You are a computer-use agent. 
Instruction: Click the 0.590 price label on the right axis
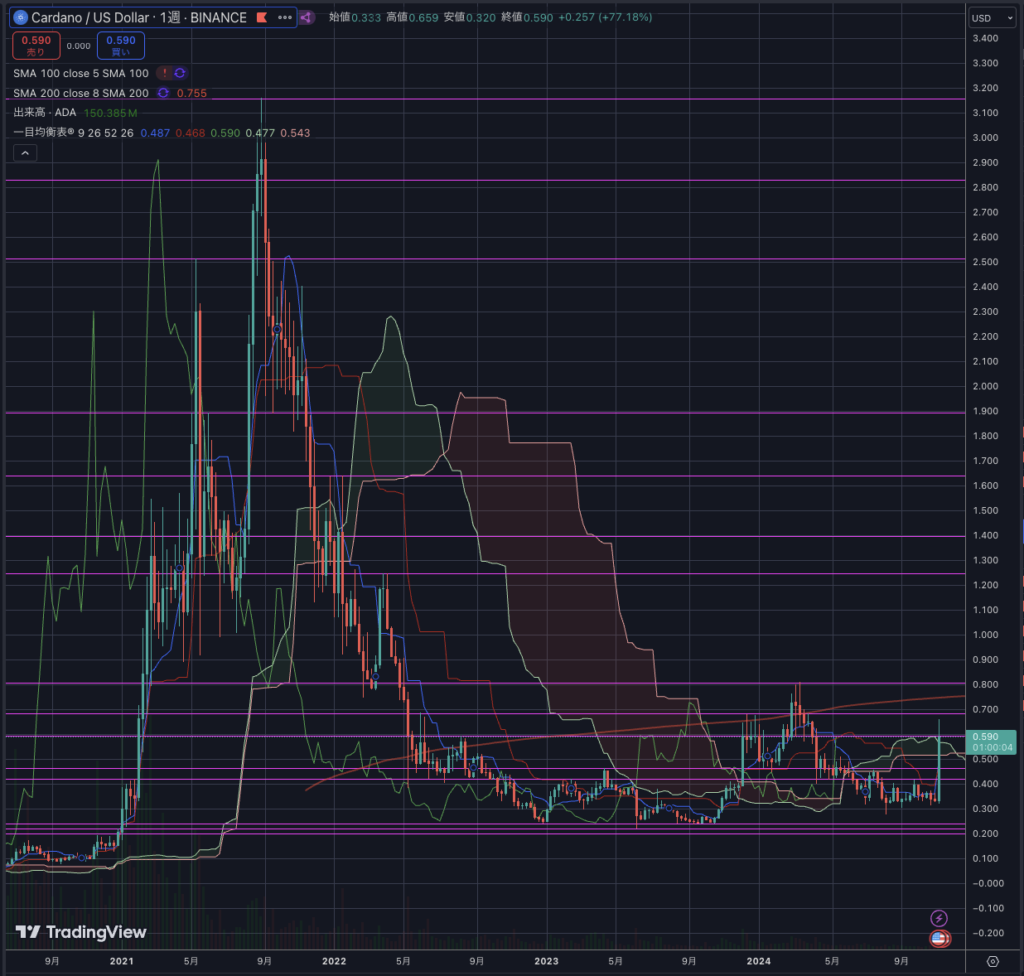(x=988, y=736)
